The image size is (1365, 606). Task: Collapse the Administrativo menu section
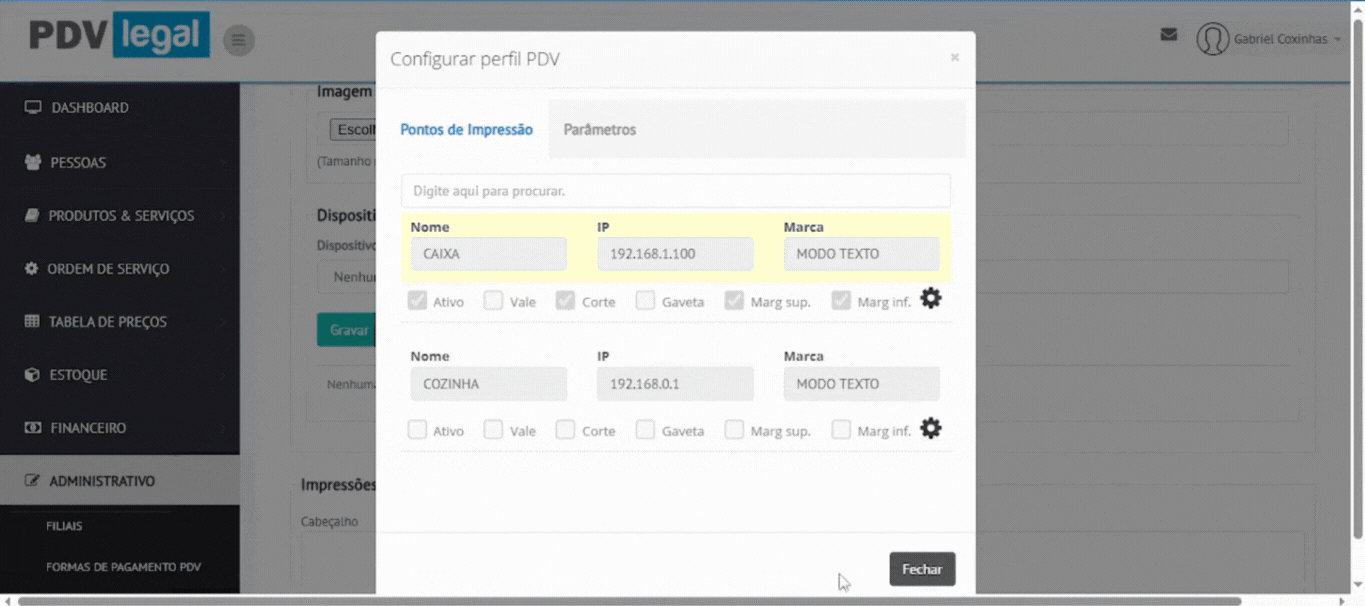(x=102, y=481)
